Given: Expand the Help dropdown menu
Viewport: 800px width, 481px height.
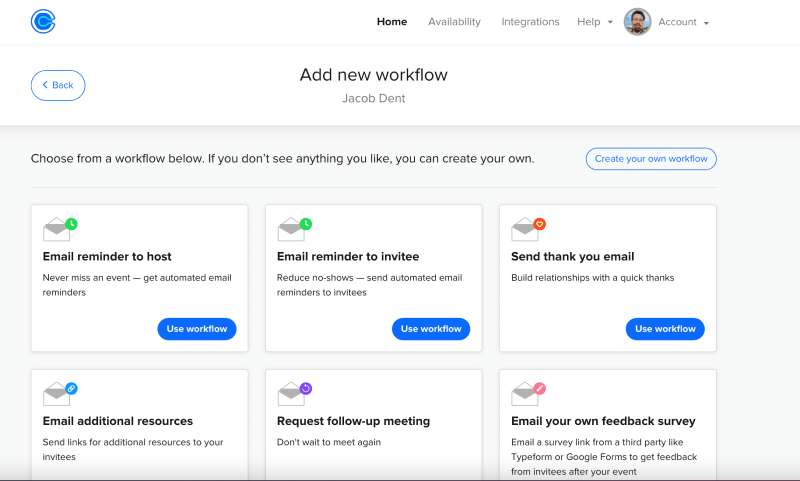Looking at the screenshot, I should click(x=594, y=22).
